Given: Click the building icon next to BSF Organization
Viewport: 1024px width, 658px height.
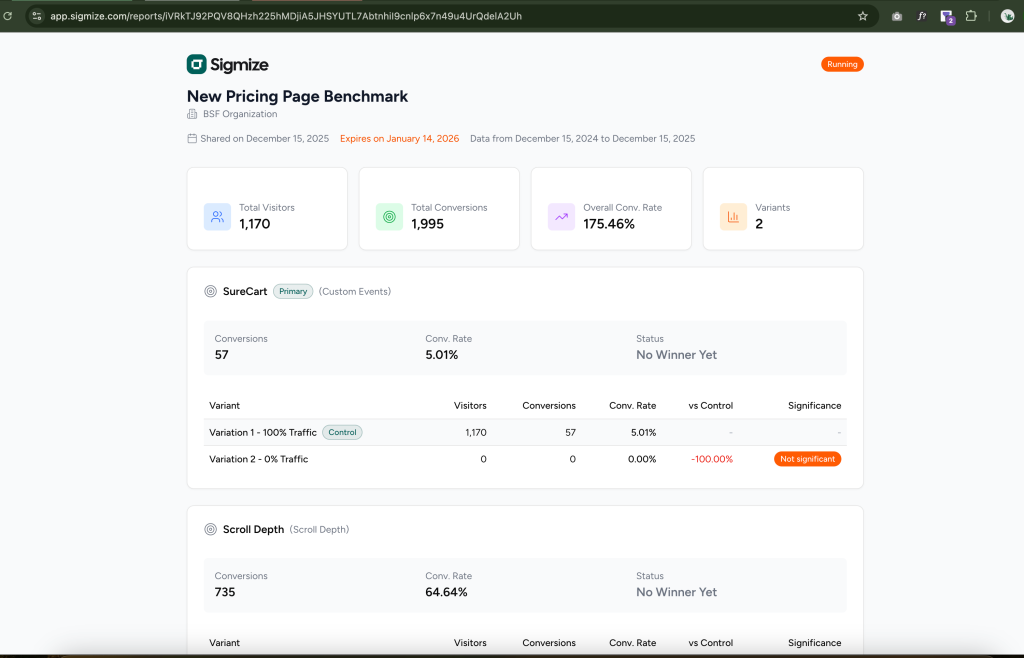Looking at the screenshot, I should tap(190, 114).
